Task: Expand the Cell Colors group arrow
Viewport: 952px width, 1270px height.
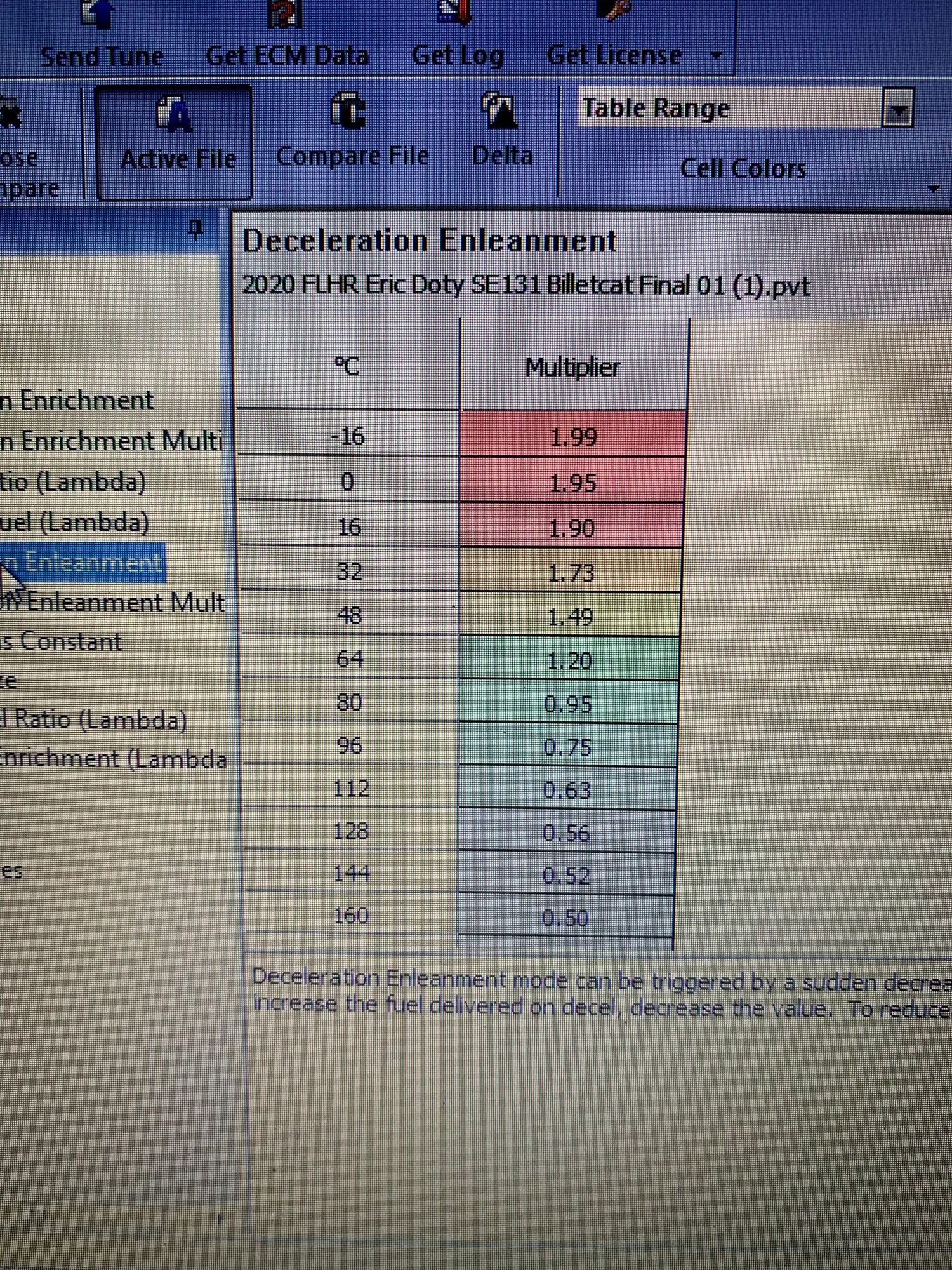Action: (x=933, y=189)
